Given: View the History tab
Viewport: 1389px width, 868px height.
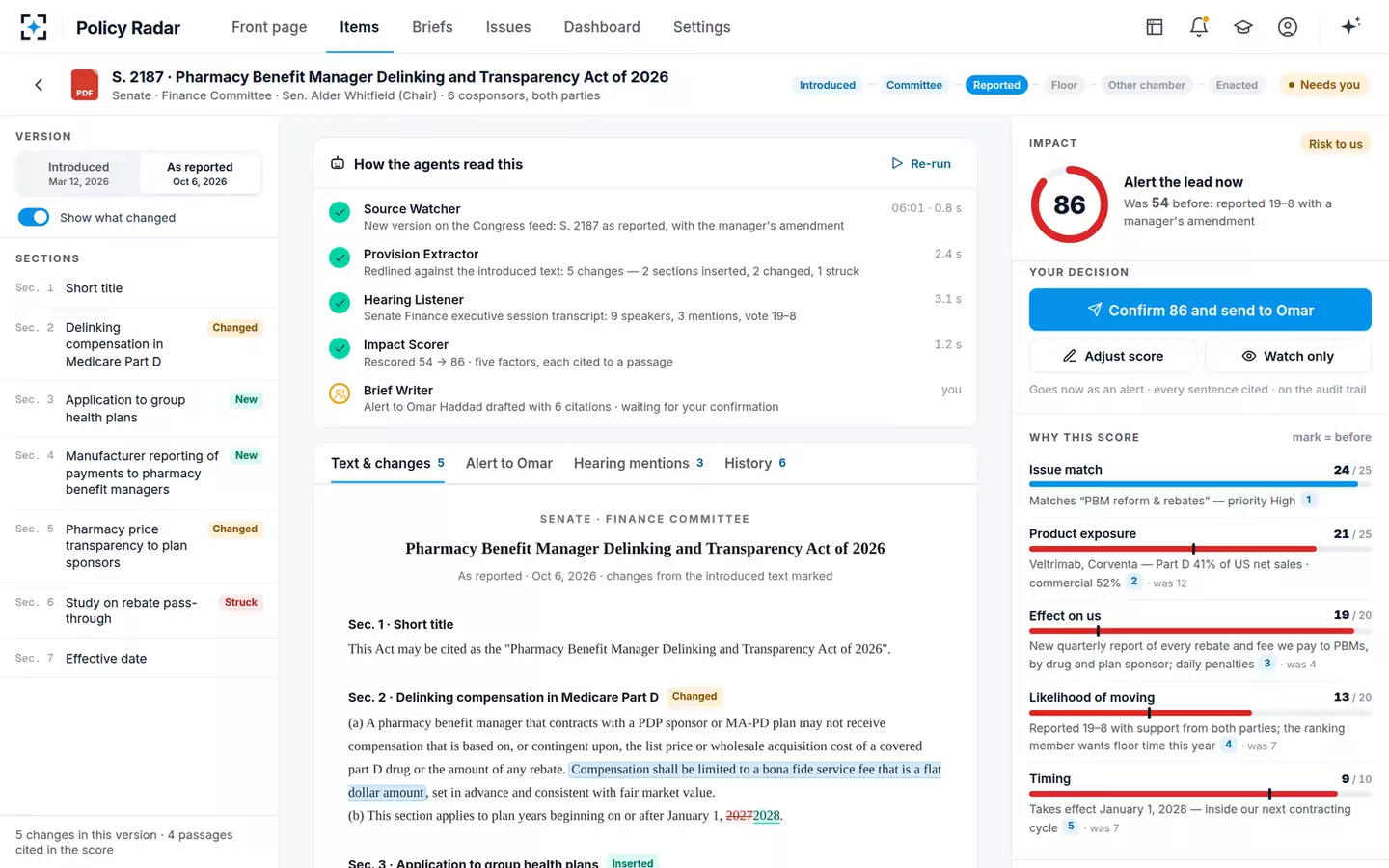Looking at the screenshot, I should tap(755, 463).
